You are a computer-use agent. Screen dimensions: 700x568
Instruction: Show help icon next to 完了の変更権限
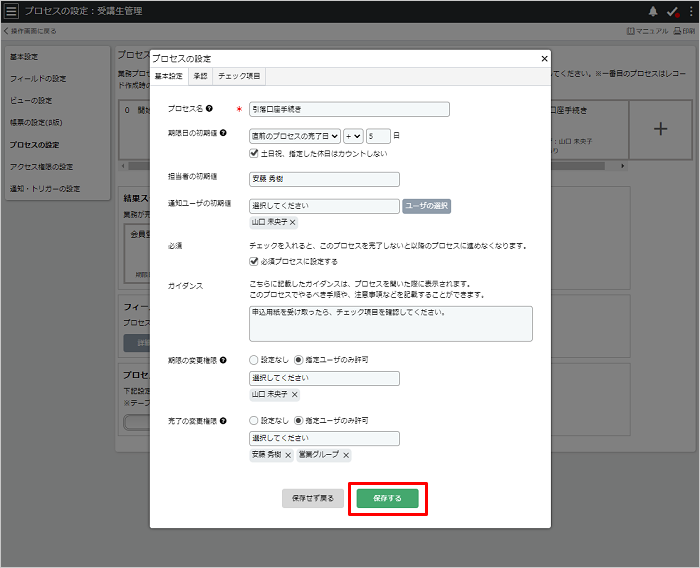tap(223, 421)
